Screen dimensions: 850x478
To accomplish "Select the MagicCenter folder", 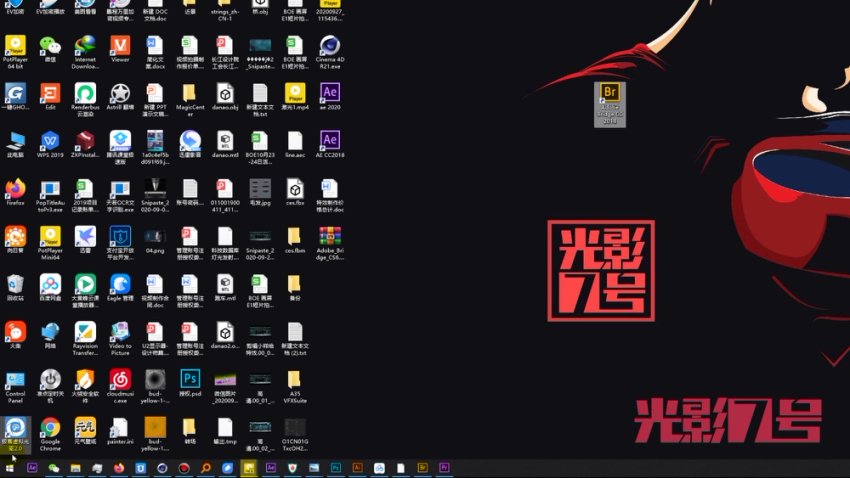I will [x=190, y=93].
